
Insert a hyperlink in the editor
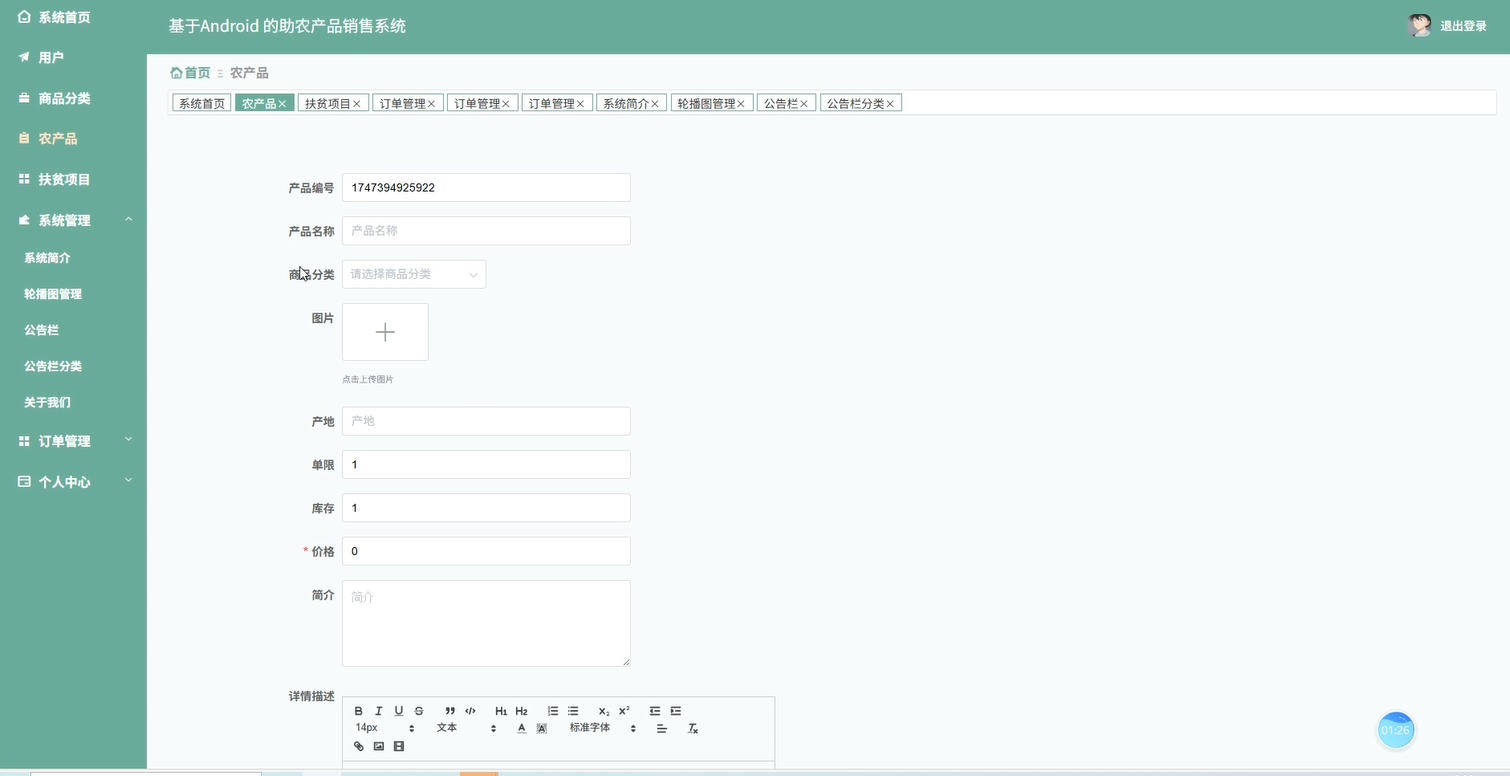tap(359, 746)
